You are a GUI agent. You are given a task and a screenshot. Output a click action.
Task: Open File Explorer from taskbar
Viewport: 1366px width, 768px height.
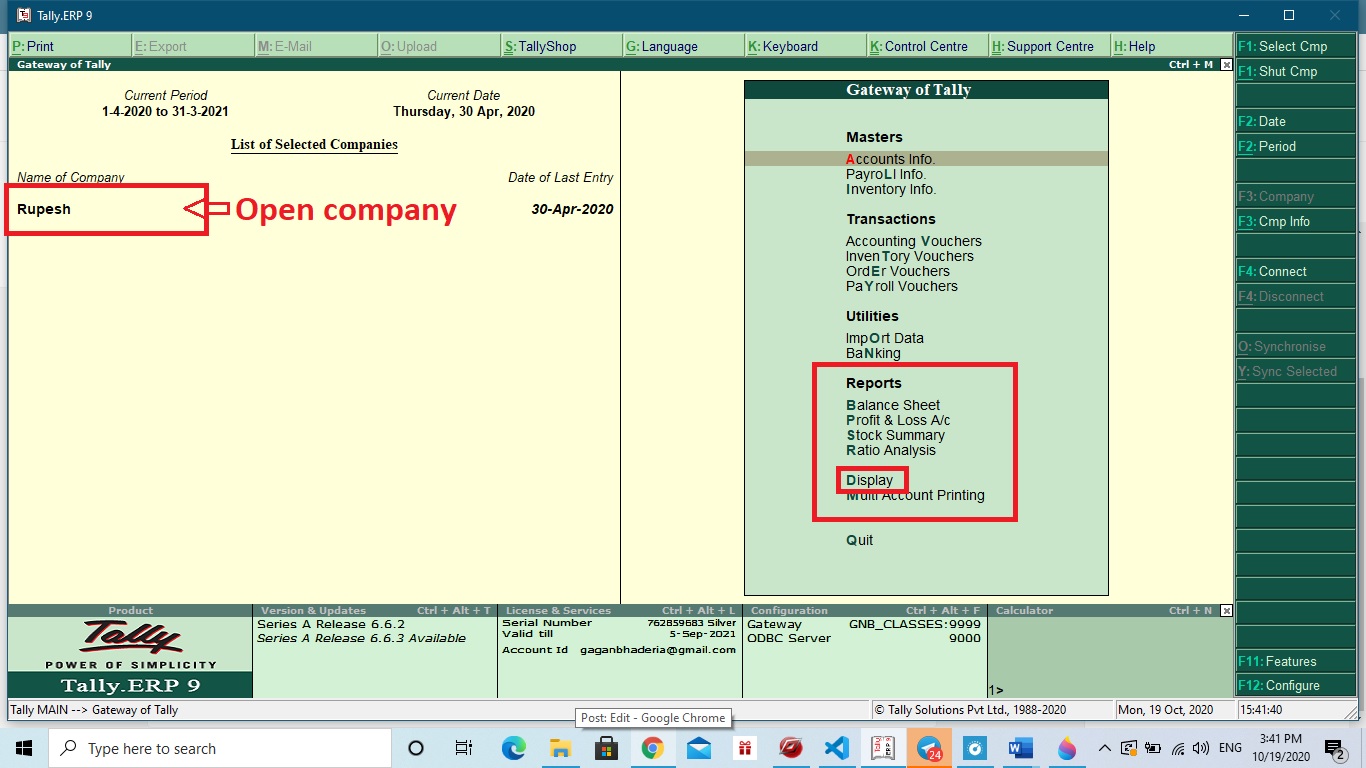(560, 748)
